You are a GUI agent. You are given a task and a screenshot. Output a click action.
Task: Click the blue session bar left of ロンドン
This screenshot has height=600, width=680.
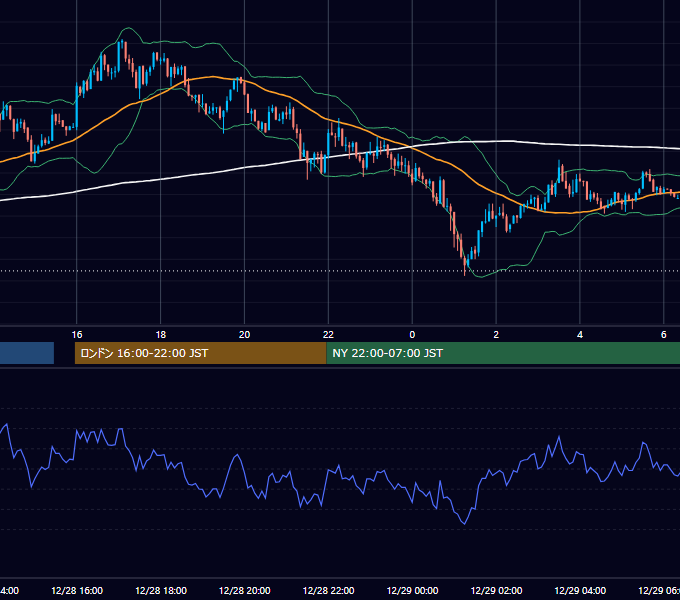coord(27,353)
